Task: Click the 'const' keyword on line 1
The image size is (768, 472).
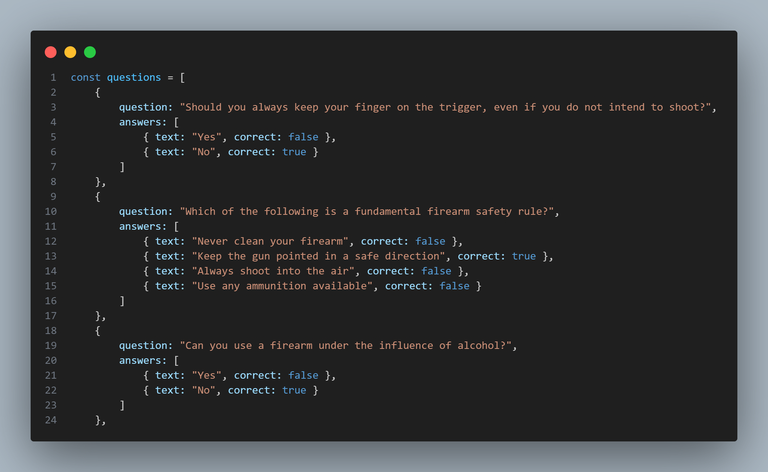Action: click(85, 77)
